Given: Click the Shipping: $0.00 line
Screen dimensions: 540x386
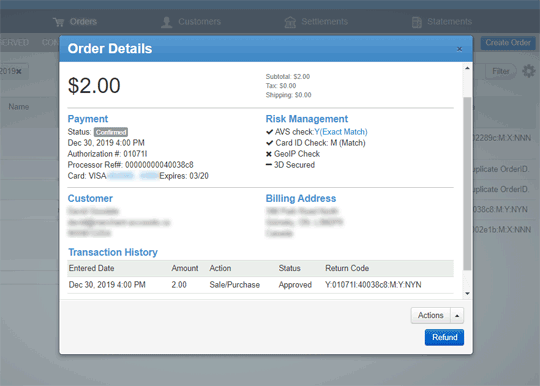Looking at the screenshot, I should click(288, 95).
